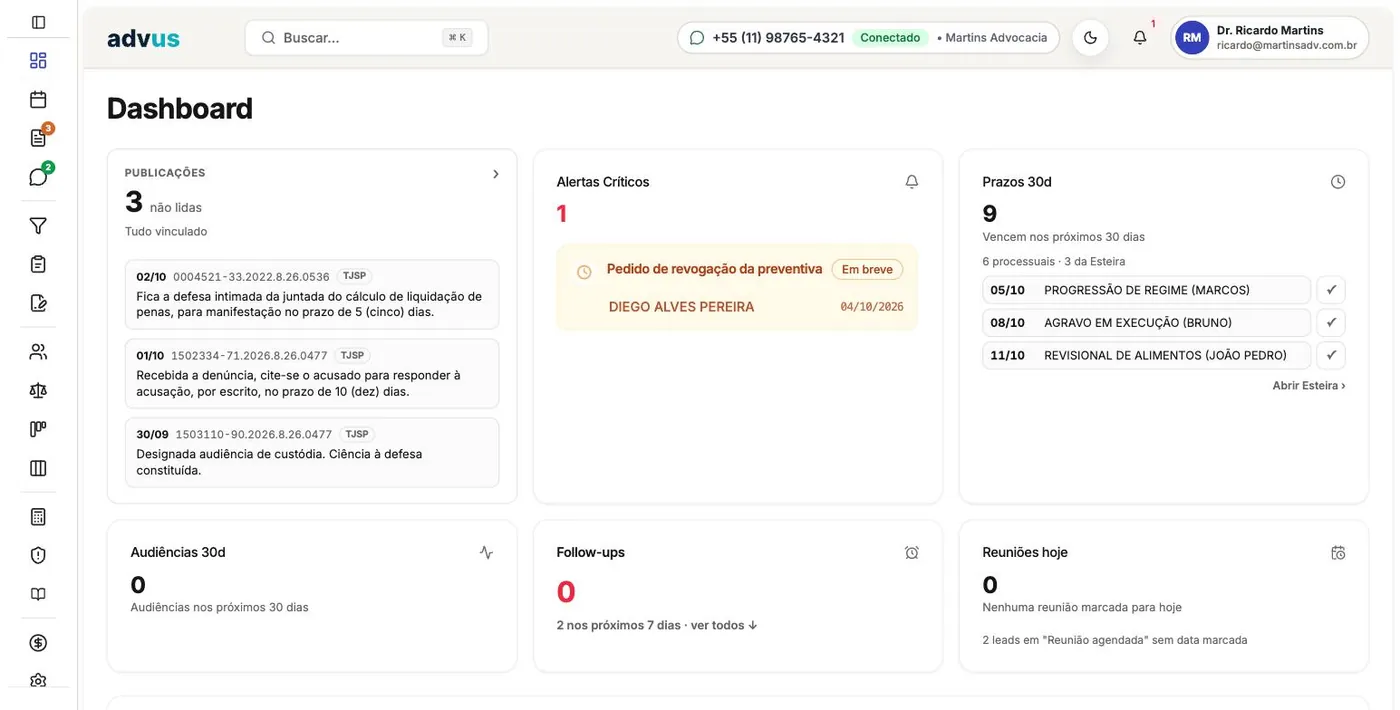This screenshot has width=1400, height=710.
Task: Click 'Audiências 30d' card title
Action: [178, 552]
